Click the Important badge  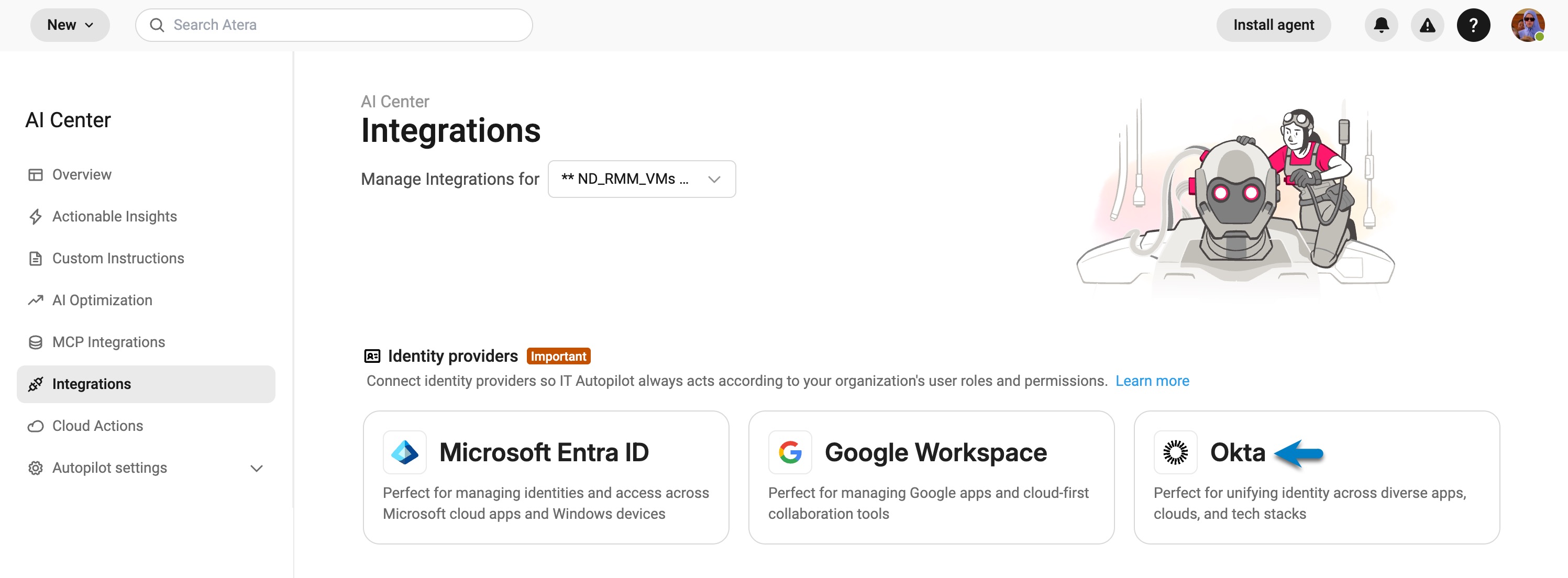tap(558, 356)
